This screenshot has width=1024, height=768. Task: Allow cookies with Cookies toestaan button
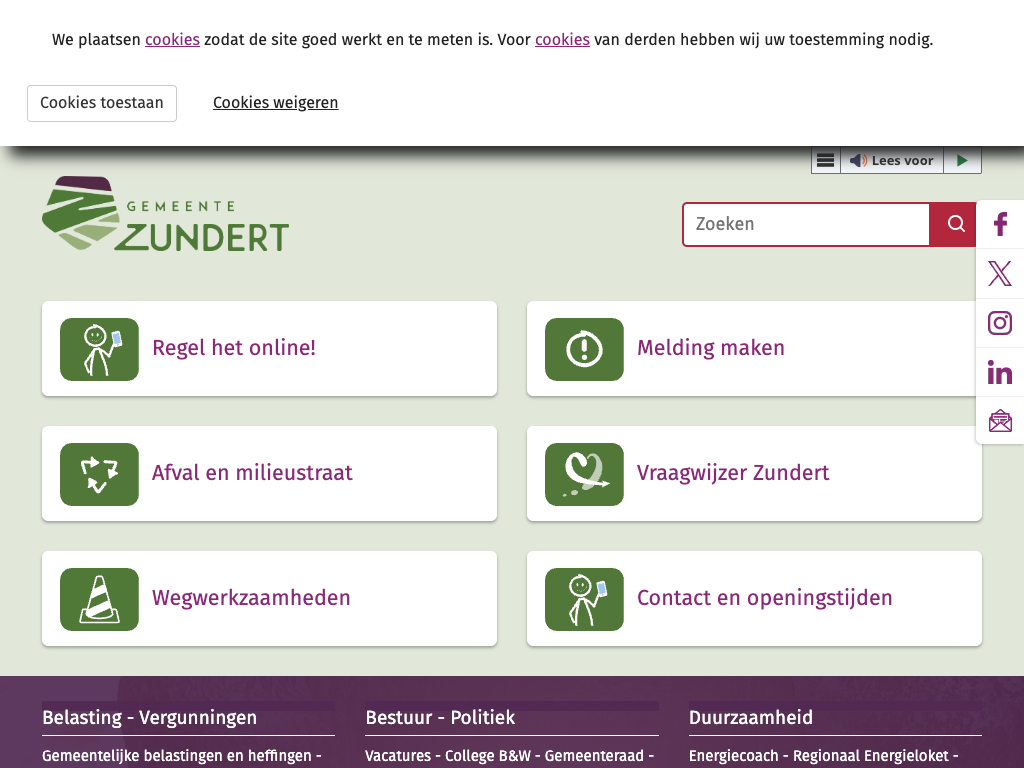click(102, 103)
